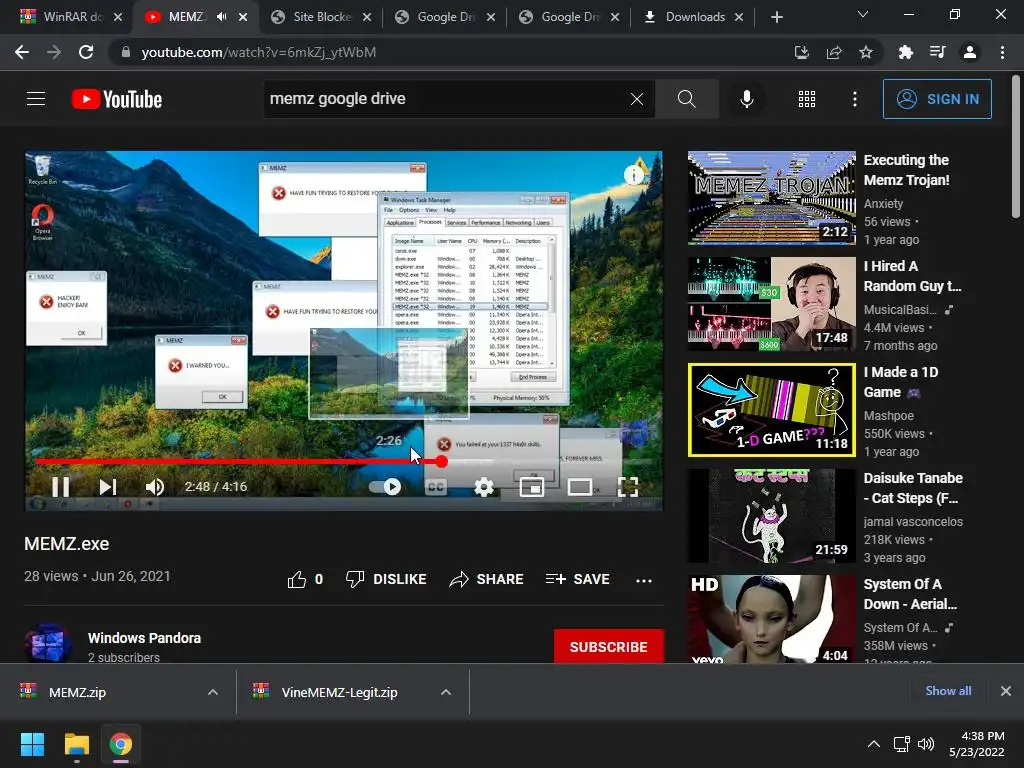Viewport: 1024px width, 768px height.
Task: Enable miniplayer mode
Action: 532,487
